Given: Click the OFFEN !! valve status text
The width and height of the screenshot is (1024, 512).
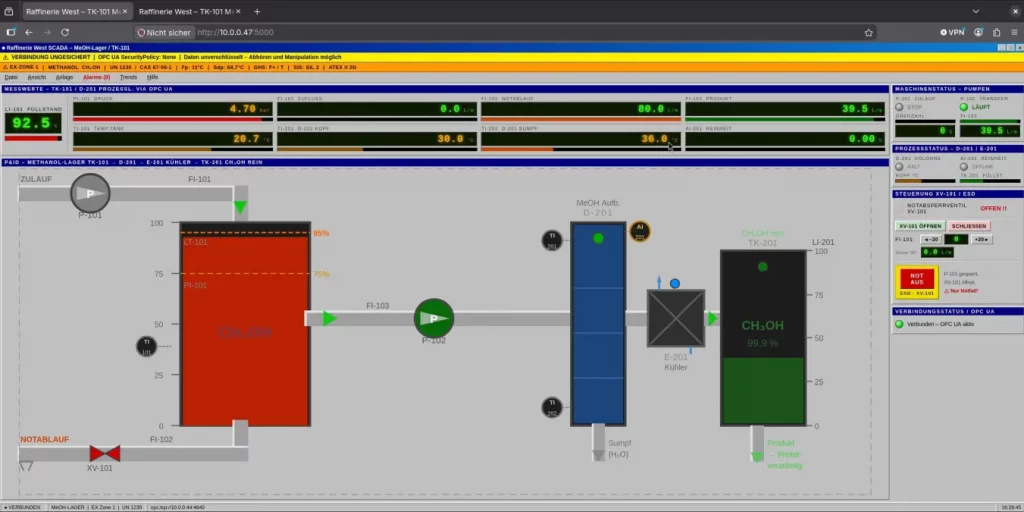Looking at the screenshot, I should [x=993, y=208].
